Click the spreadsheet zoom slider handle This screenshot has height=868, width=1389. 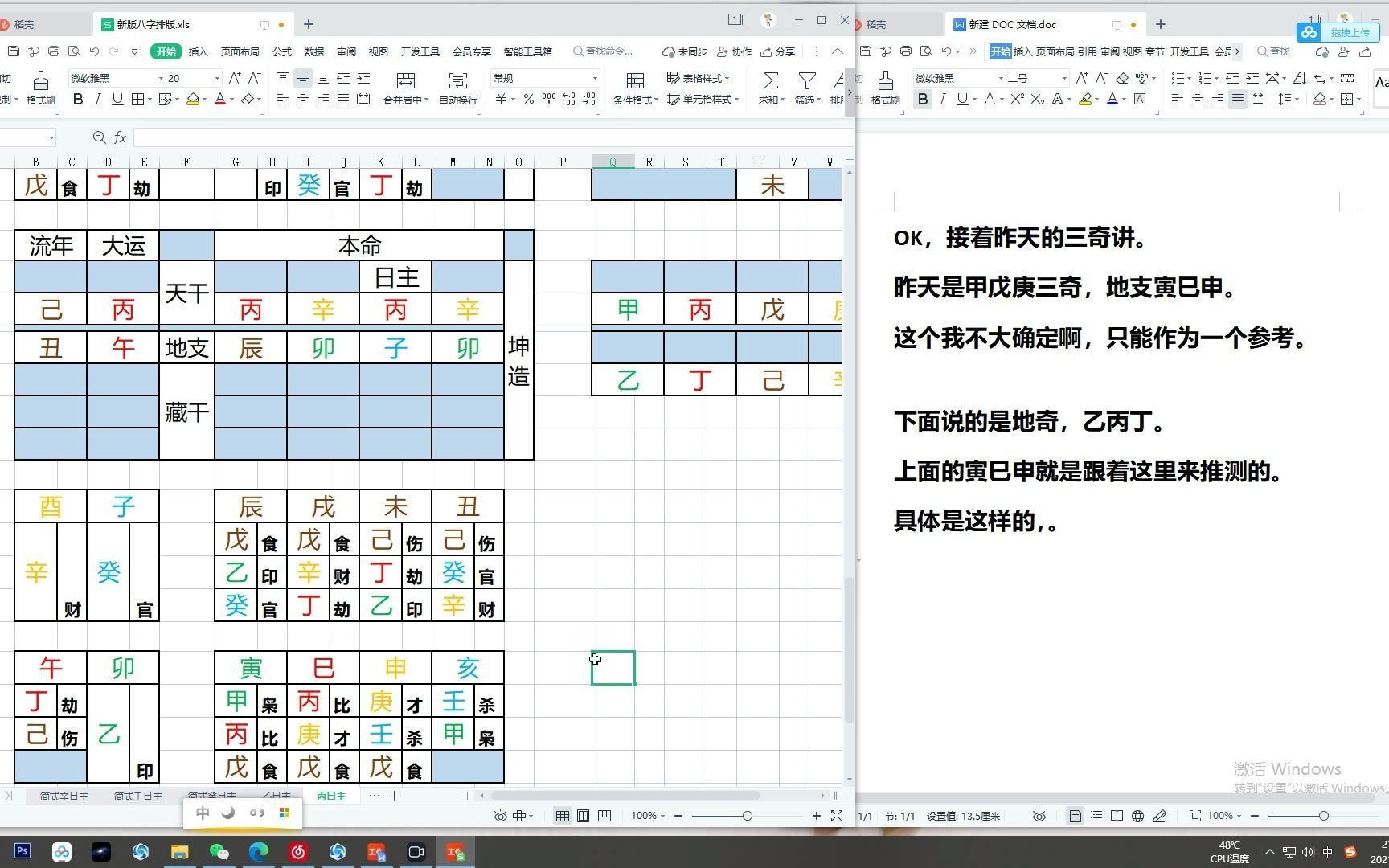pyautogui.click(x=748, y=816)
